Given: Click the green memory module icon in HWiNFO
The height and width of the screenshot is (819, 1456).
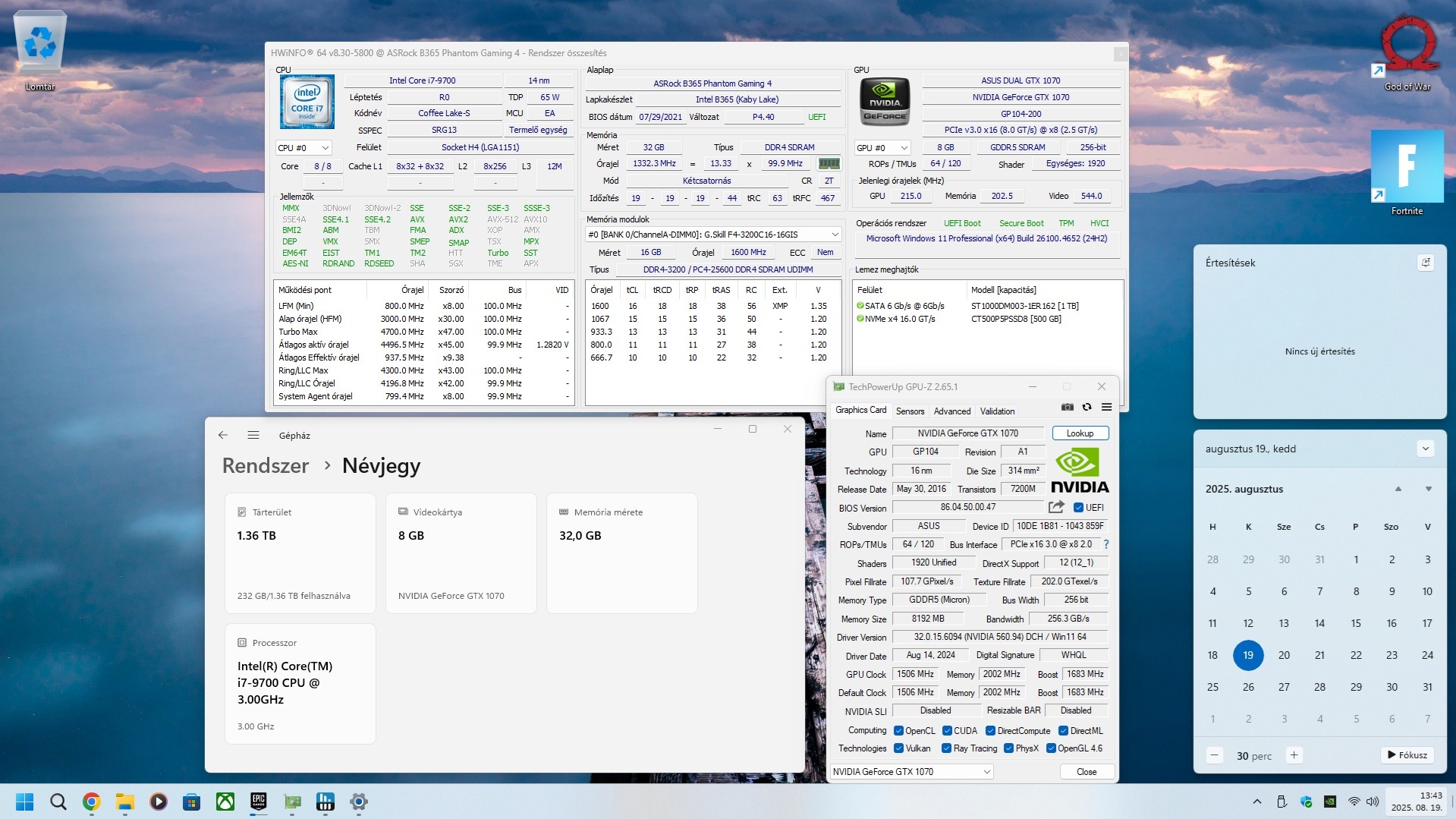Looking at the screenshot, I should tap(829, 163).
